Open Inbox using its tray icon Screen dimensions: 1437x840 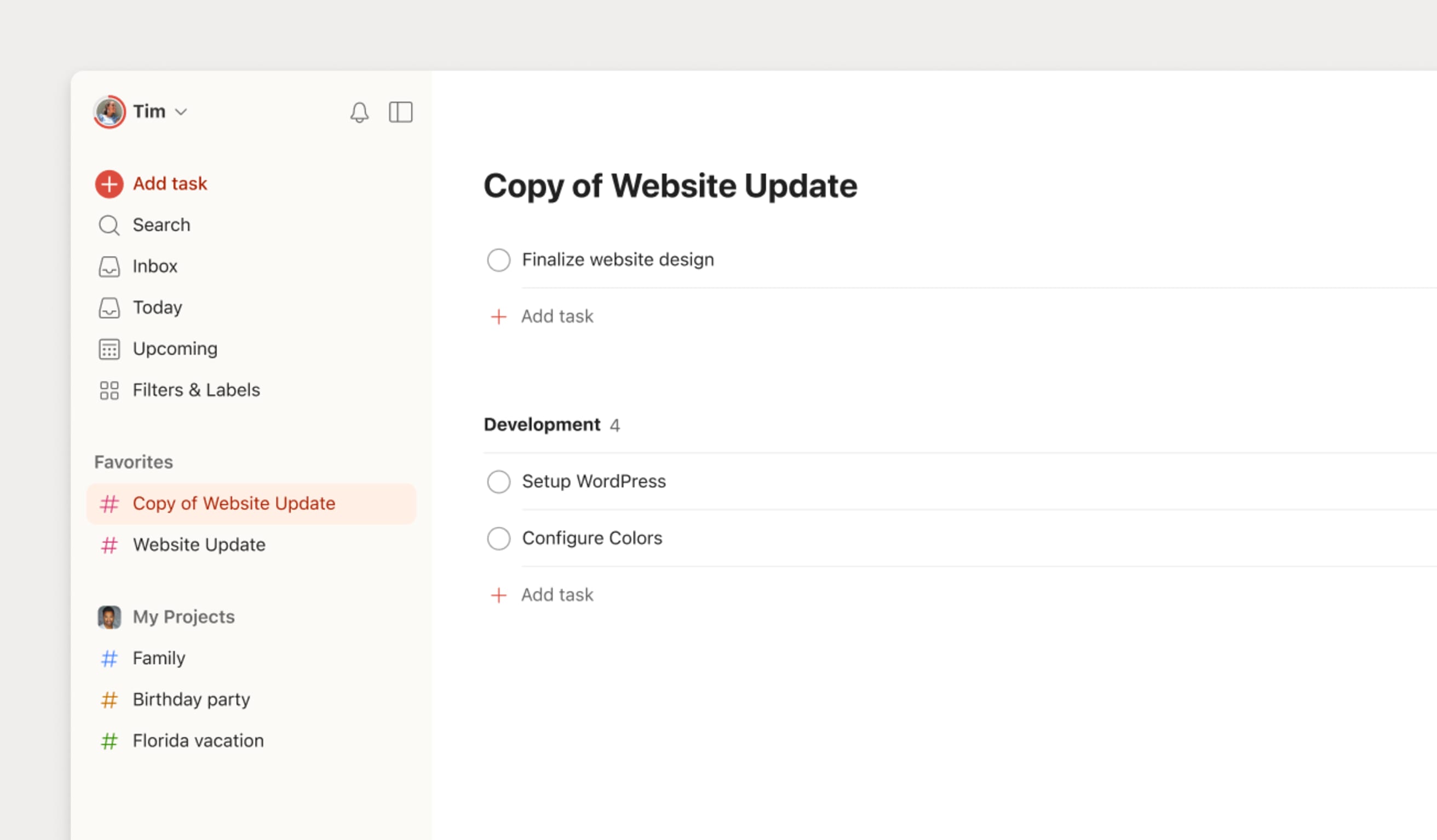pyautogui.click(x=109, y=266)
